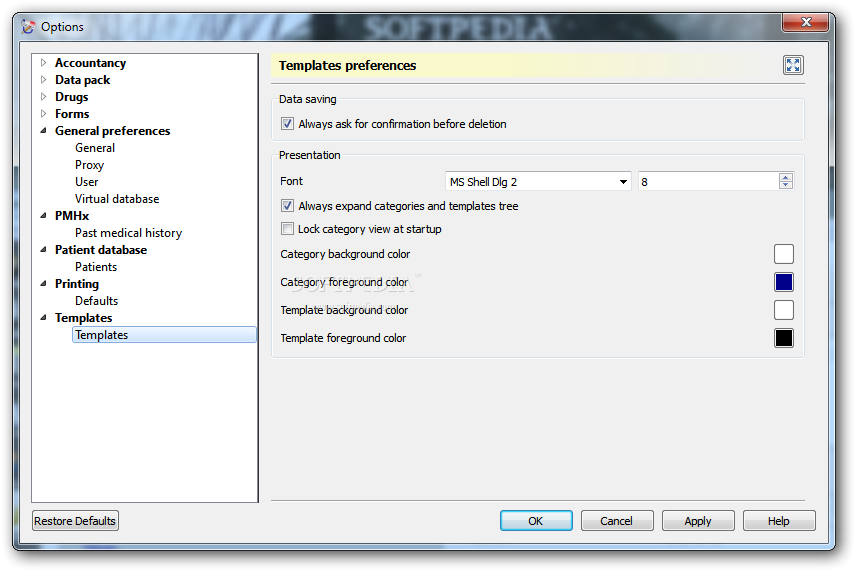Select the General preferences category
This screenshot has height=571, width=856.
(112, 130)
